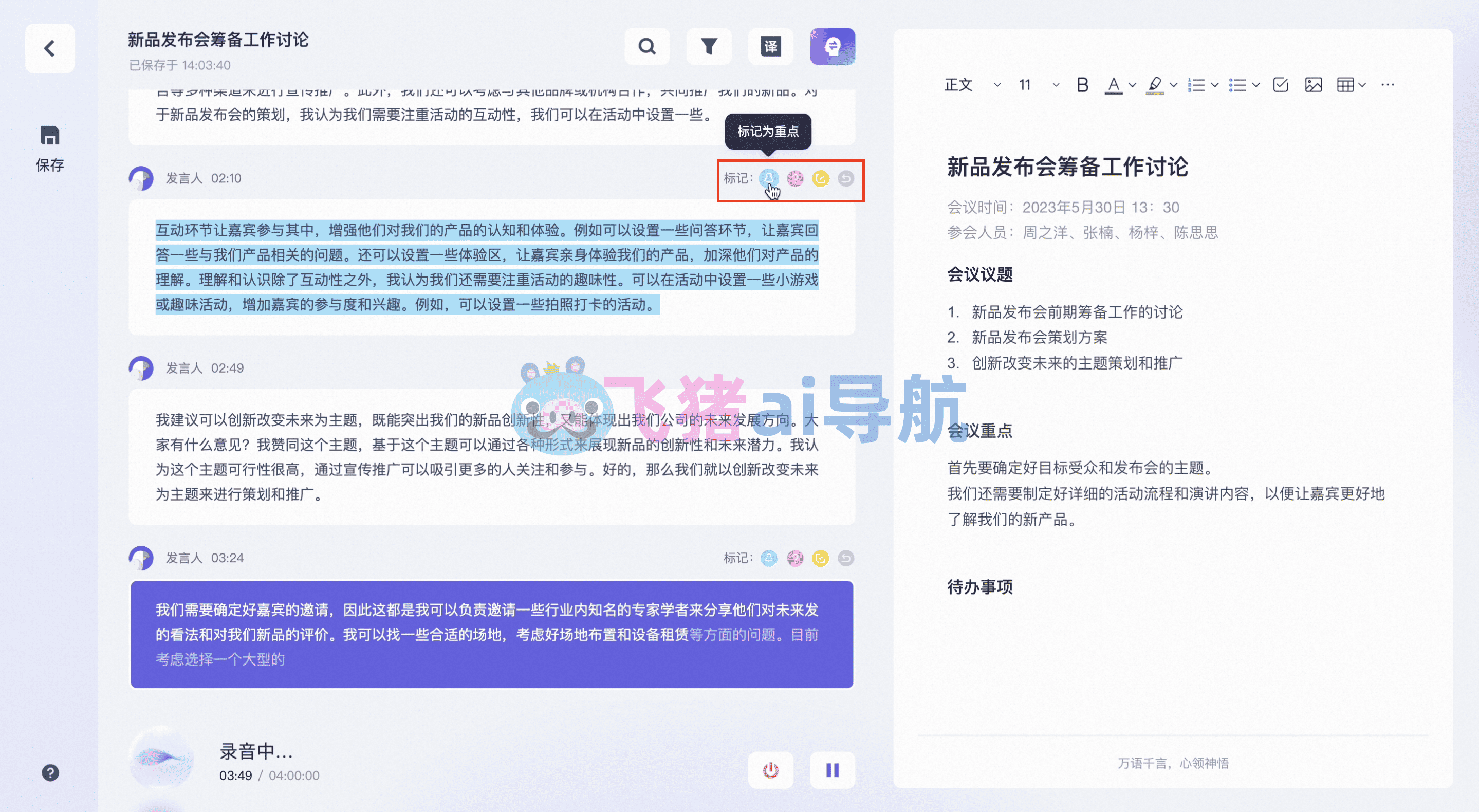Go back using the left arrow button
The image size is (1479, 812).
50,48
